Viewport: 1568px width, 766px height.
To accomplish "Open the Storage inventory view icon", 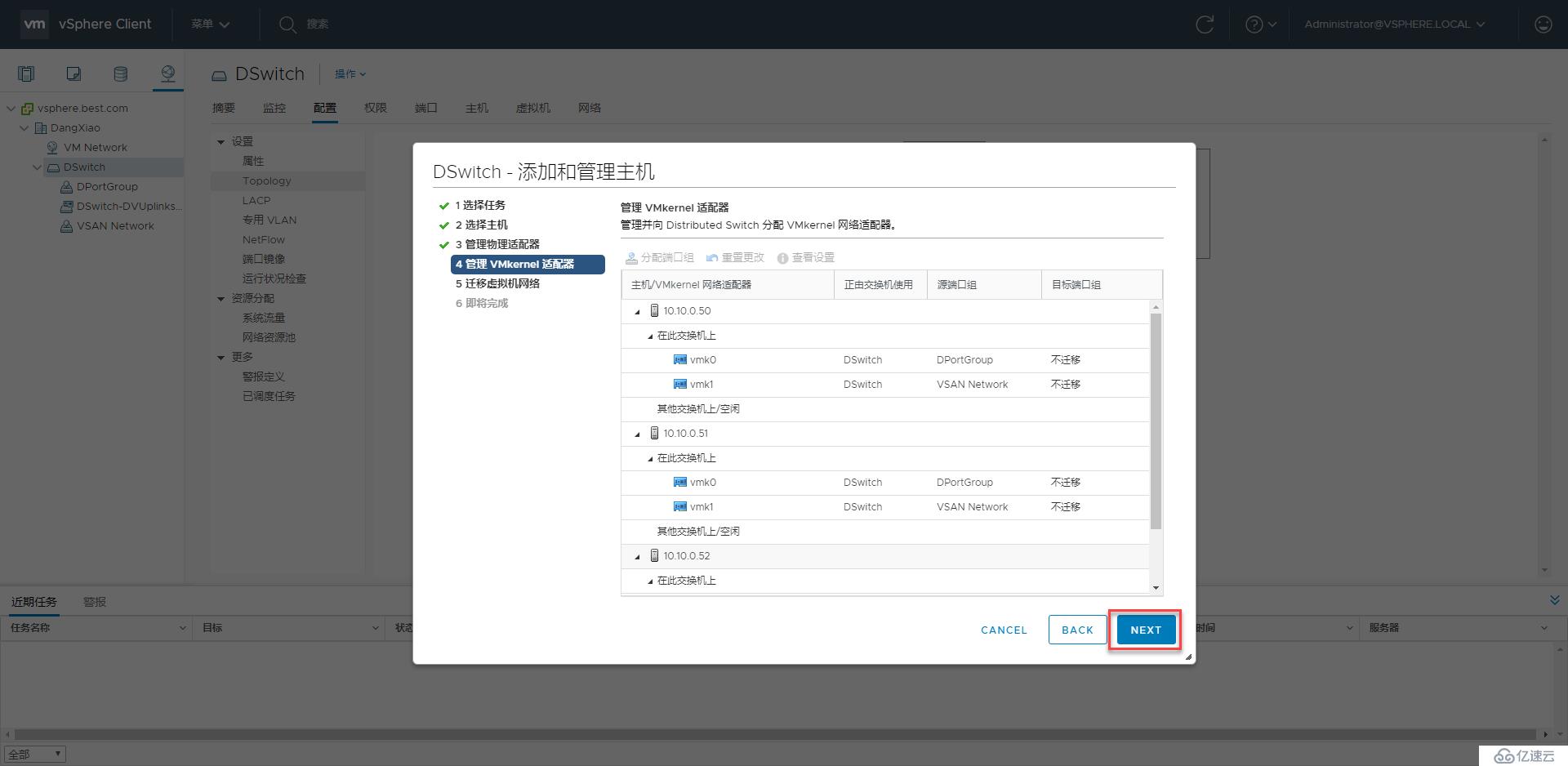I will click(120, 74).
